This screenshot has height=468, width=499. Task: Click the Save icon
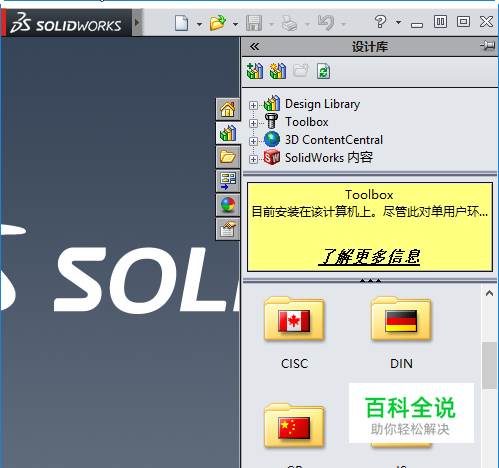(x=254, y=23)
